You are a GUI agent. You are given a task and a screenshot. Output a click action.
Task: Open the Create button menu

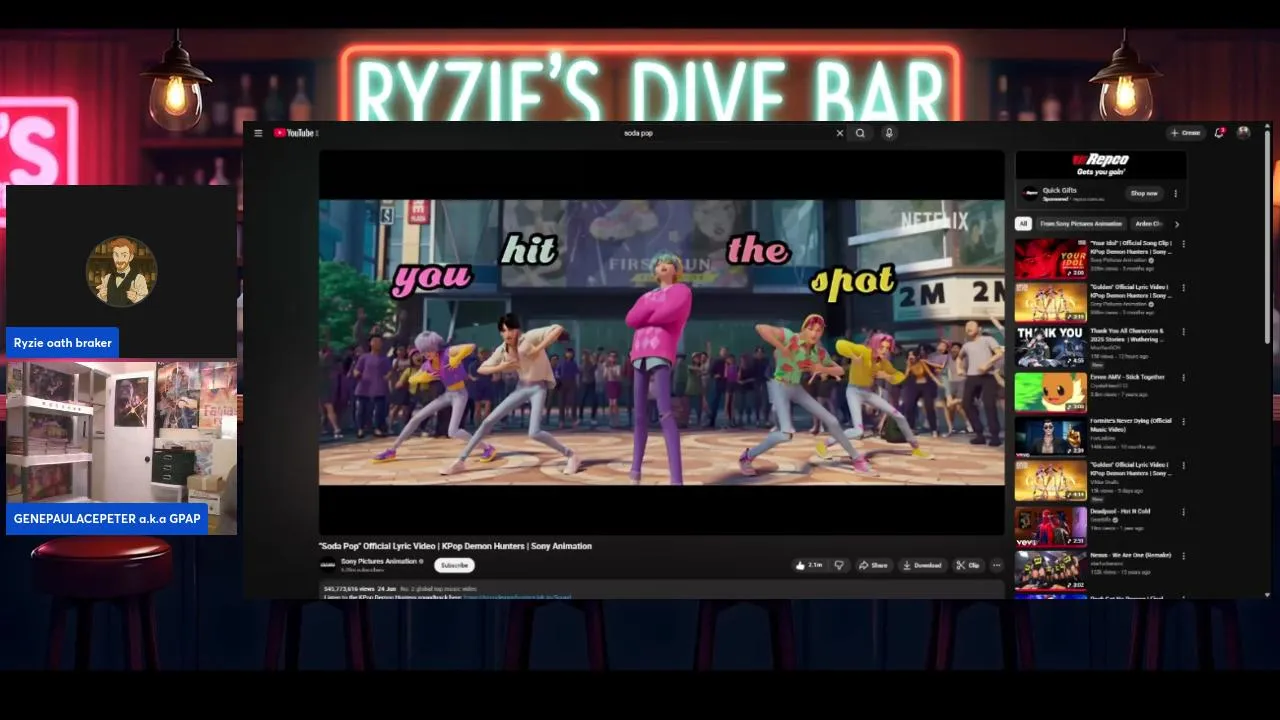[1186, 133]
